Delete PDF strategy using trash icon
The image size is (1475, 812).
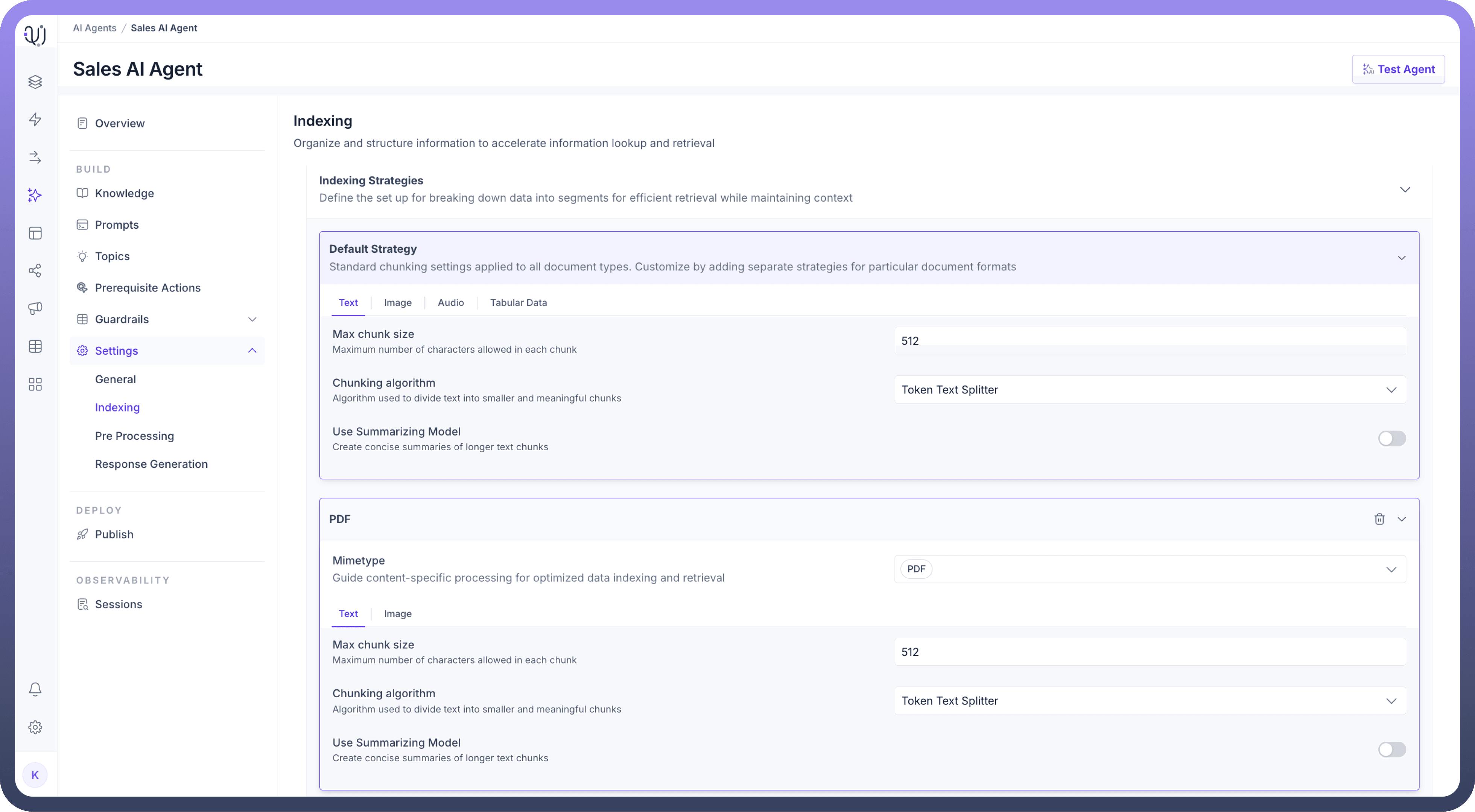(1379, 519)
